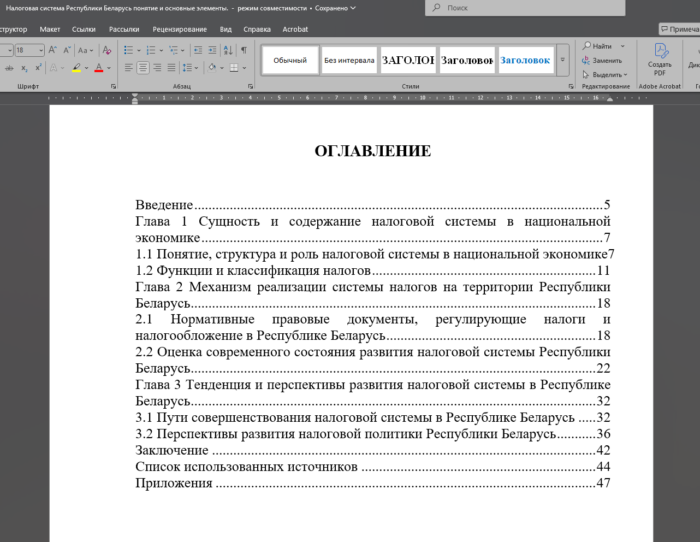
Task: Insert a multilevel list
Action: (x=173, y=50)
